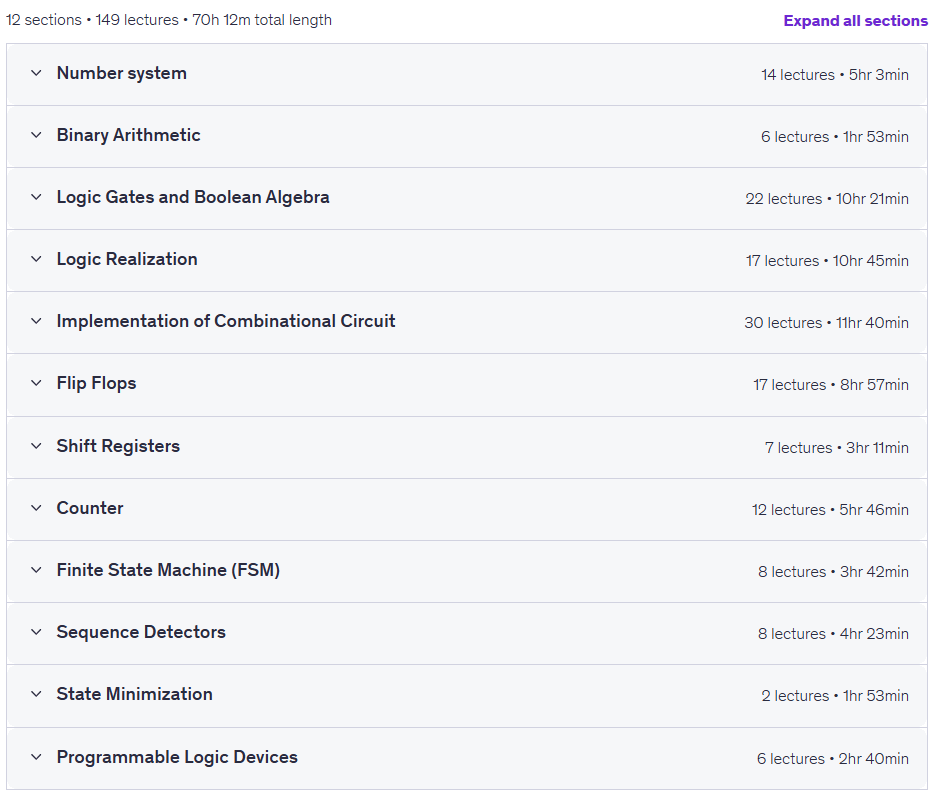Open the Shift Registers section title
This screenshot has height=799, width=934.
(118, 446)
